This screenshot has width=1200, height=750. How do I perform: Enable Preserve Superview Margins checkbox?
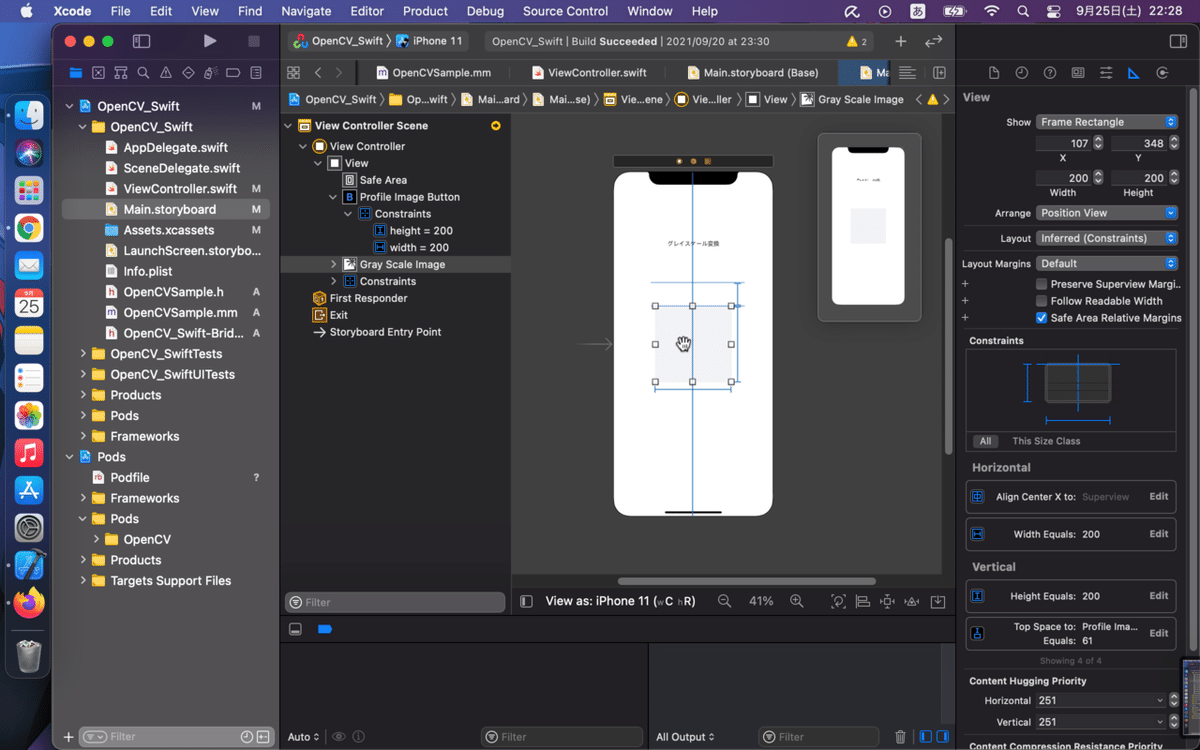point(1042,284)
